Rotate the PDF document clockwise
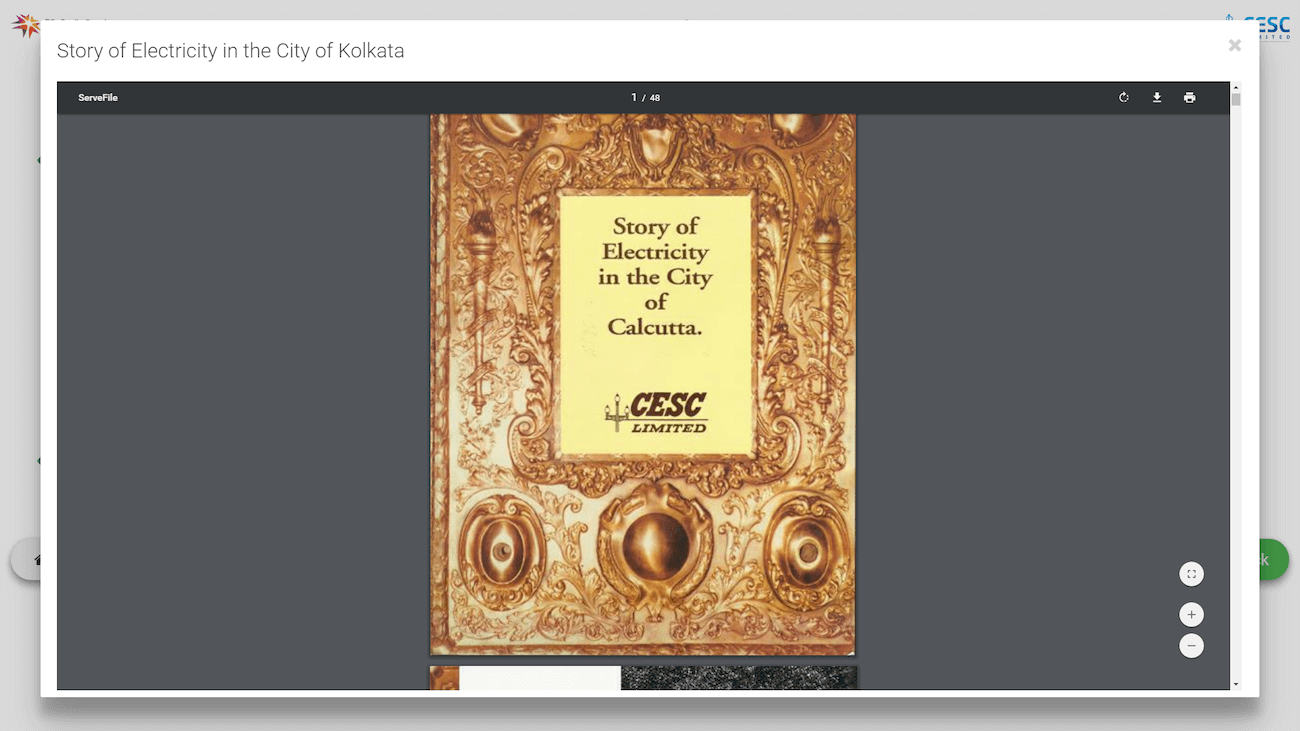1300x731 pixels. click(x=1124, y=98)
